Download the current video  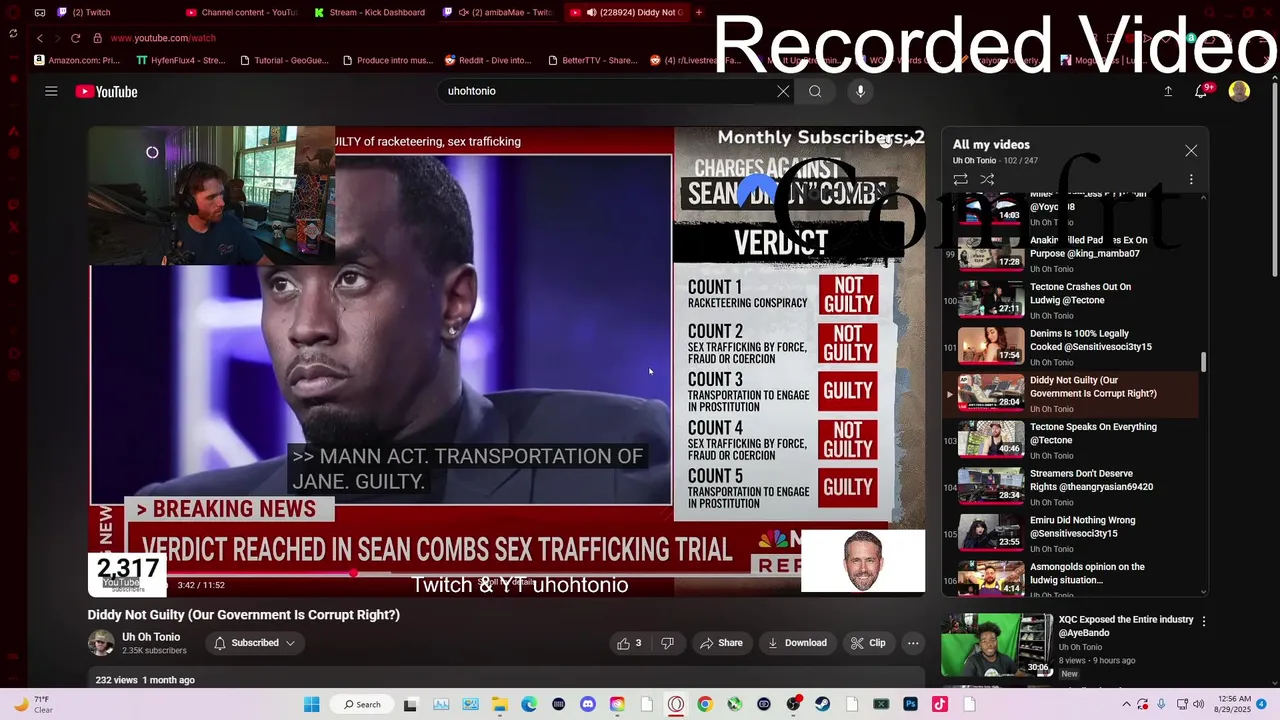[x=797, y=643]
